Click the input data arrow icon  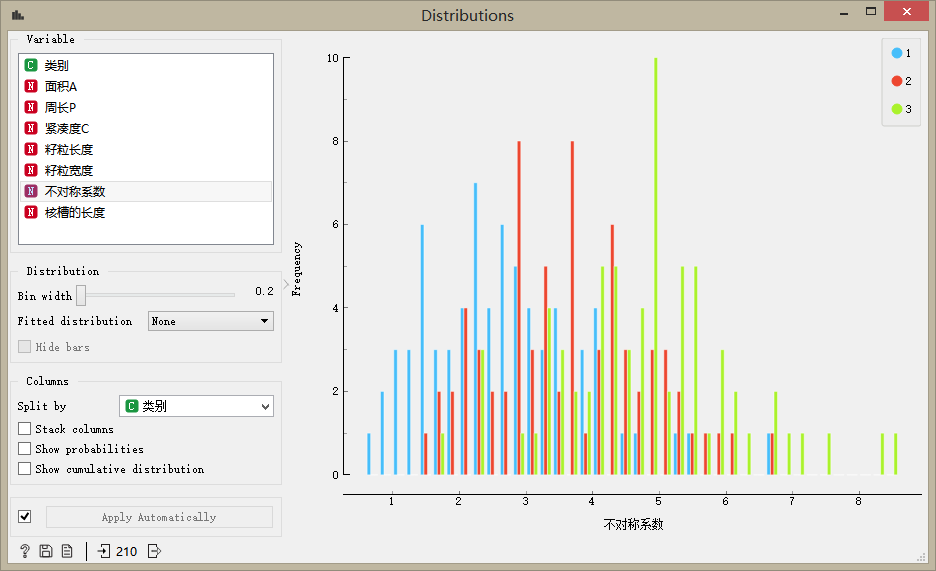(104, 551)
